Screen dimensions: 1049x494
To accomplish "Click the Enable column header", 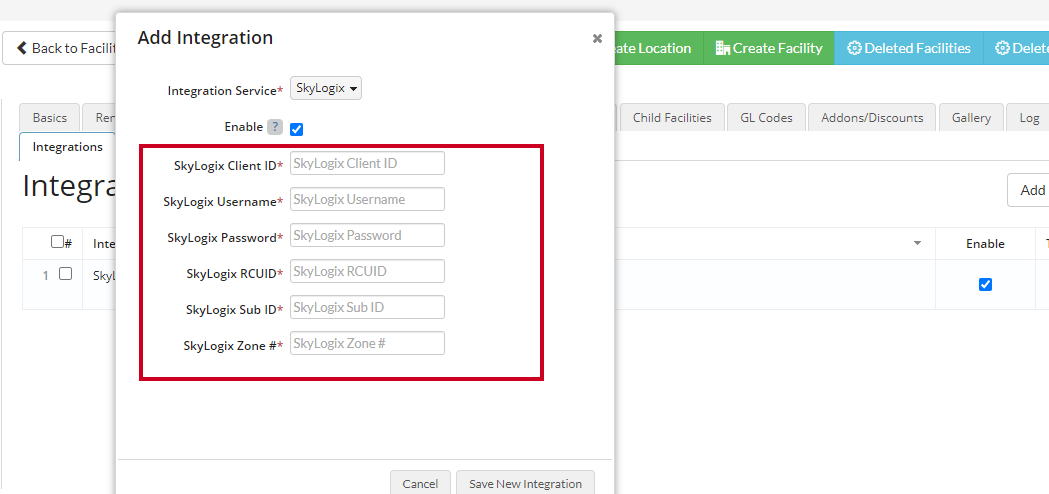I will pyautogui.click(x=985, y=244).
